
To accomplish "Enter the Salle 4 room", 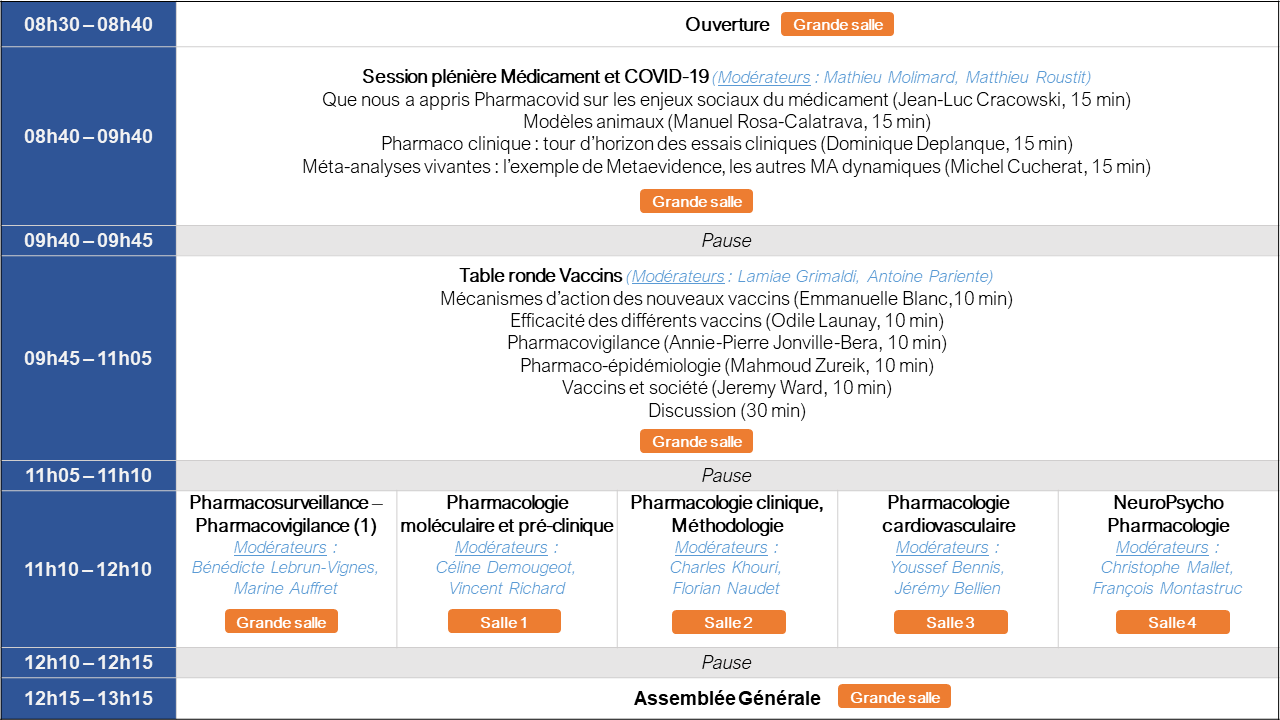I will [1172, 622].
